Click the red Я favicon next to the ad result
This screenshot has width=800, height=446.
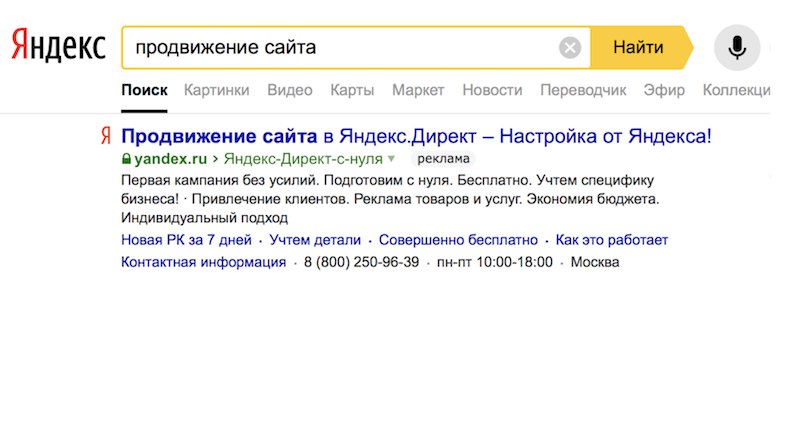[x=106, y=136]
